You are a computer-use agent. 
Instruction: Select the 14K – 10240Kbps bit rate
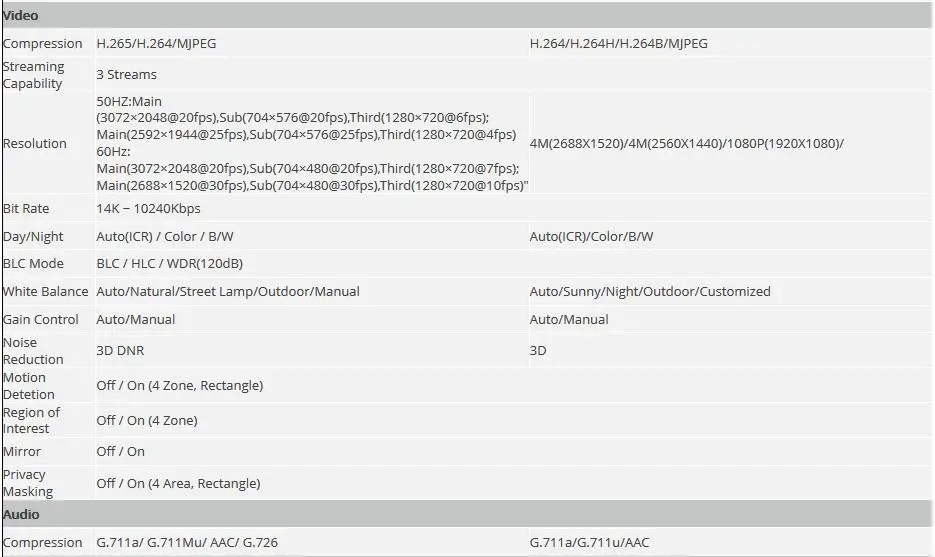tap(148, 208)
